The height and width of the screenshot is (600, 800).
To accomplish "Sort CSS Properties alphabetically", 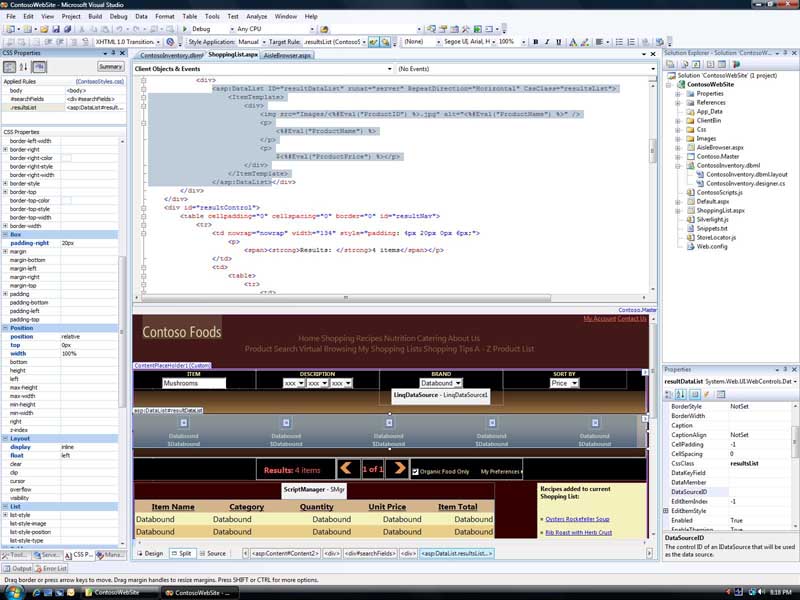I will coord(23,66).
